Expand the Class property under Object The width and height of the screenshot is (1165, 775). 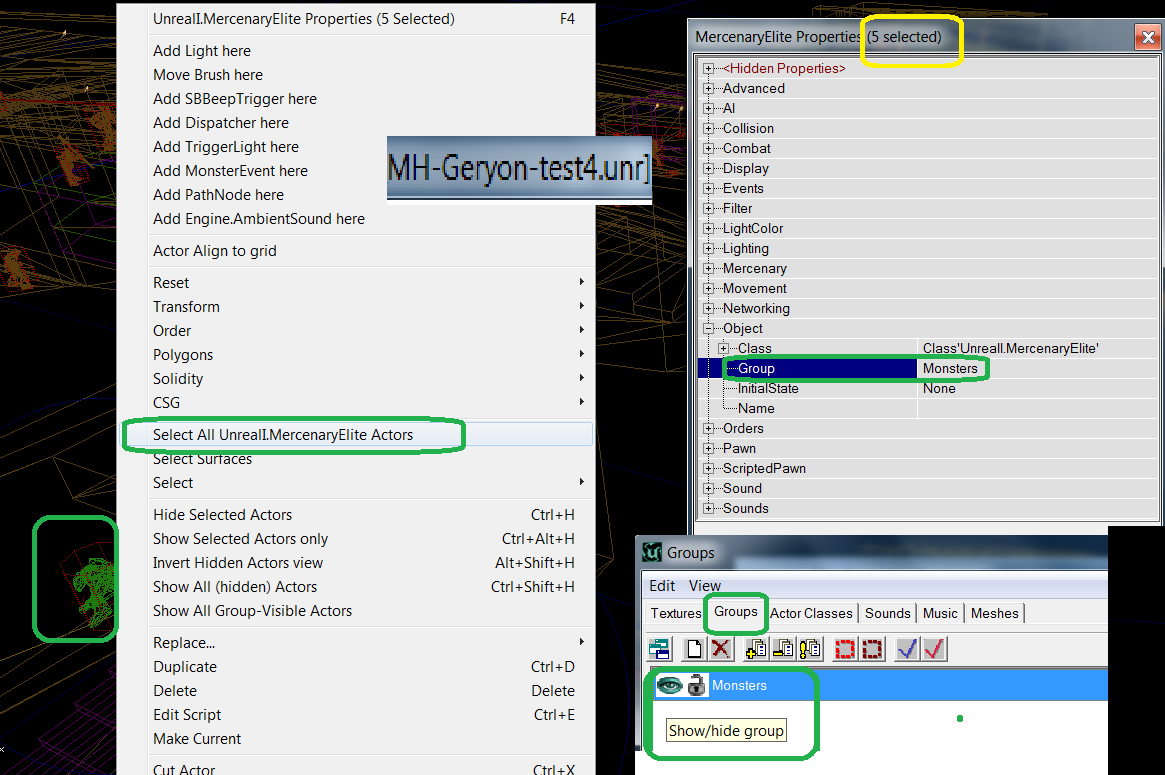coord(723,348)
